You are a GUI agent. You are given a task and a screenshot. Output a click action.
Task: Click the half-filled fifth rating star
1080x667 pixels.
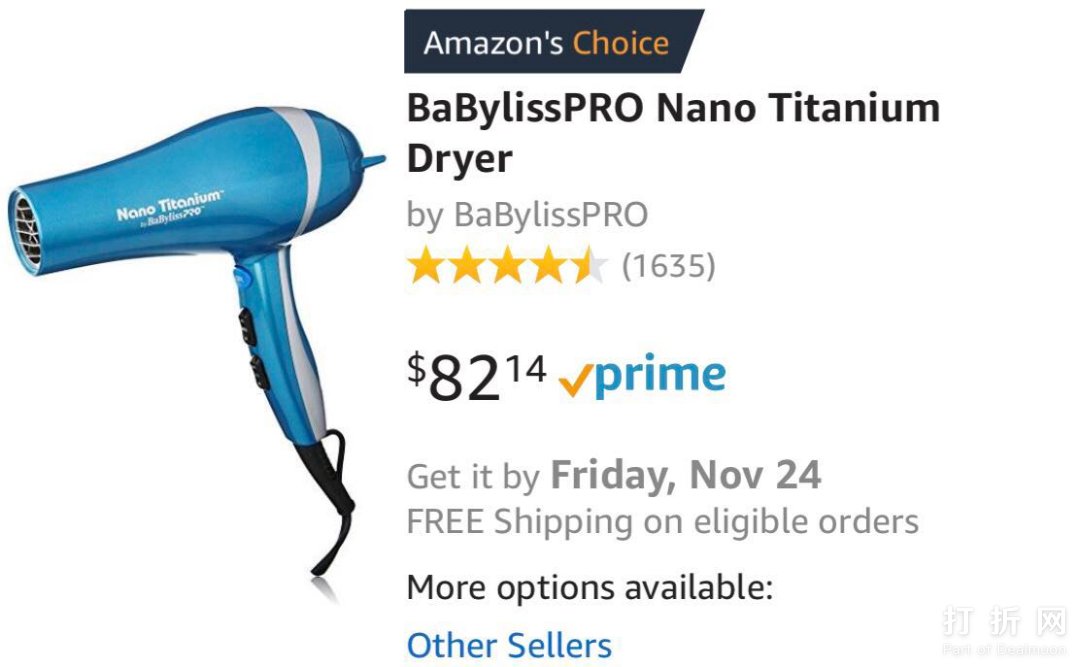pyautogui.click(x=589, y=266)
